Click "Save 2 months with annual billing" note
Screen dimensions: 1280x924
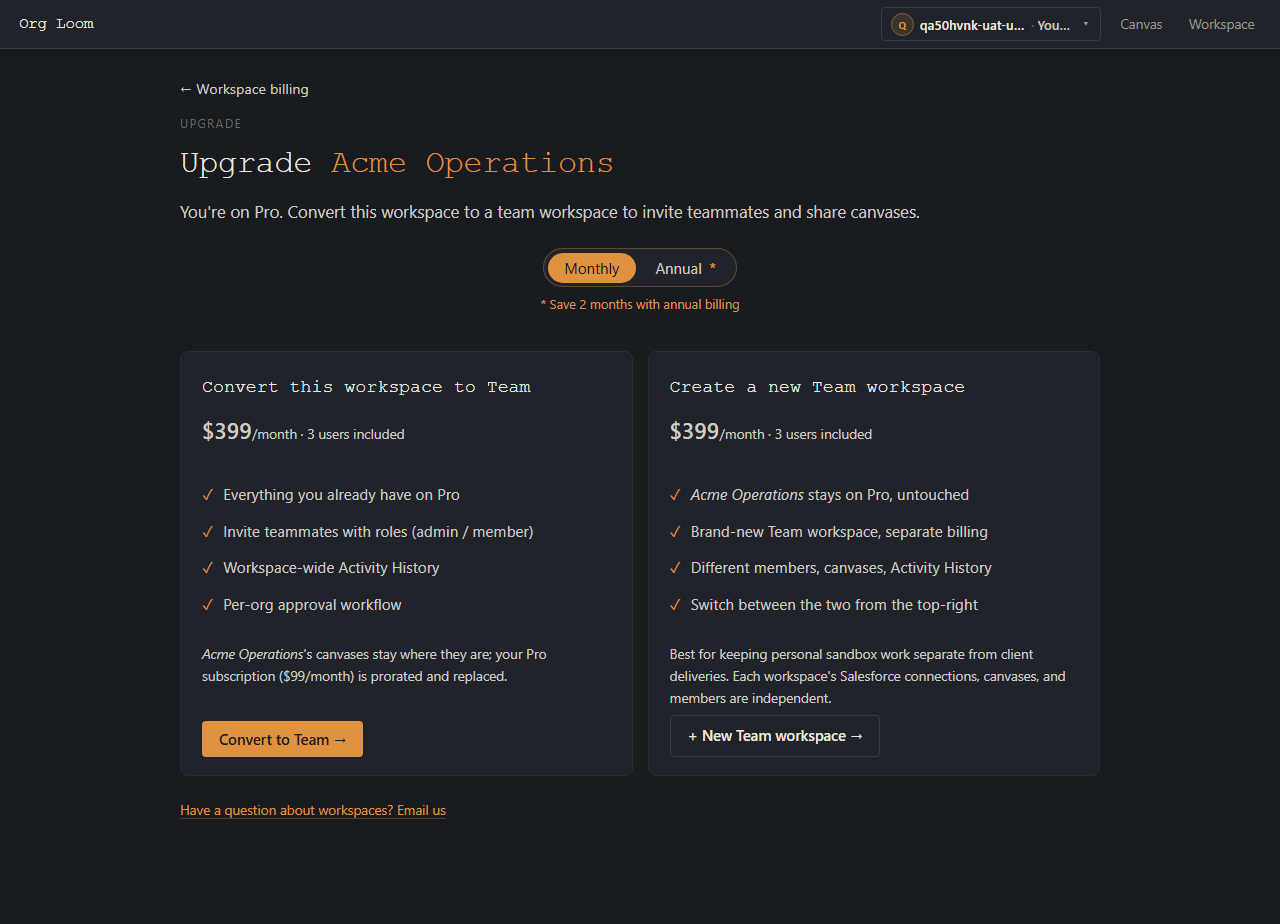(640, 304)
